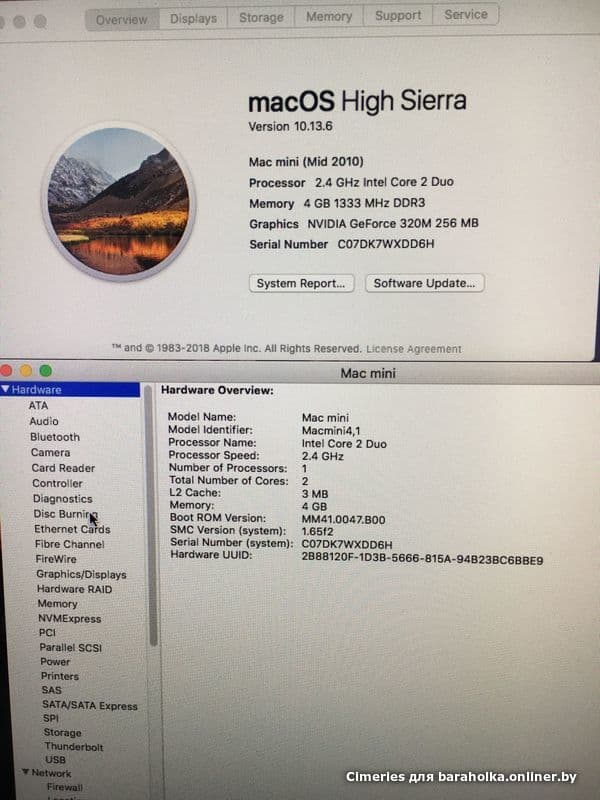Click the Hardware header row
Screen dimensions: 600x800
pyautogui.click(x=70, y=389)
